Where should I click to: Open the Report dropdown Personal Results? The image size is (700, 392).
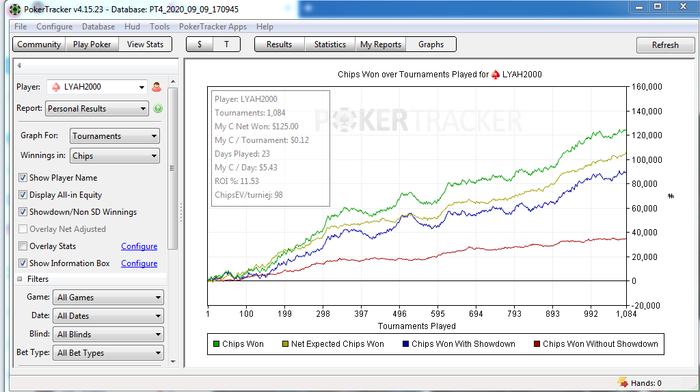97,108
